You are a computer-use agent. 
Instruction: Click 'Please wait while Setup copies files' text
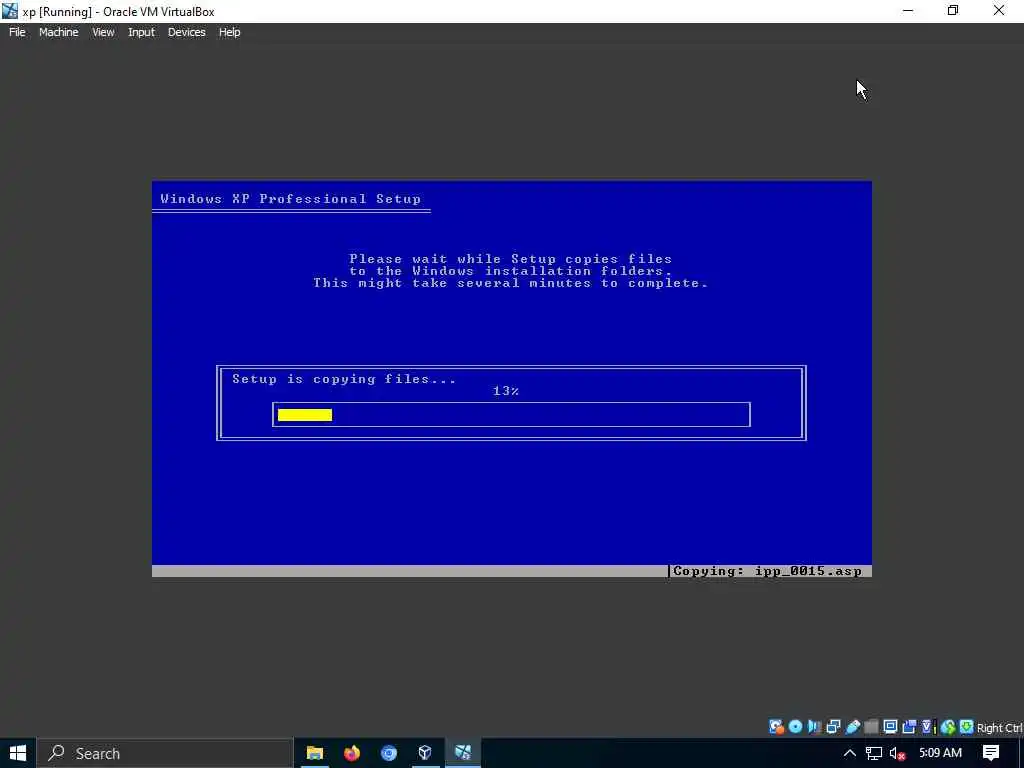click(511, 259)
